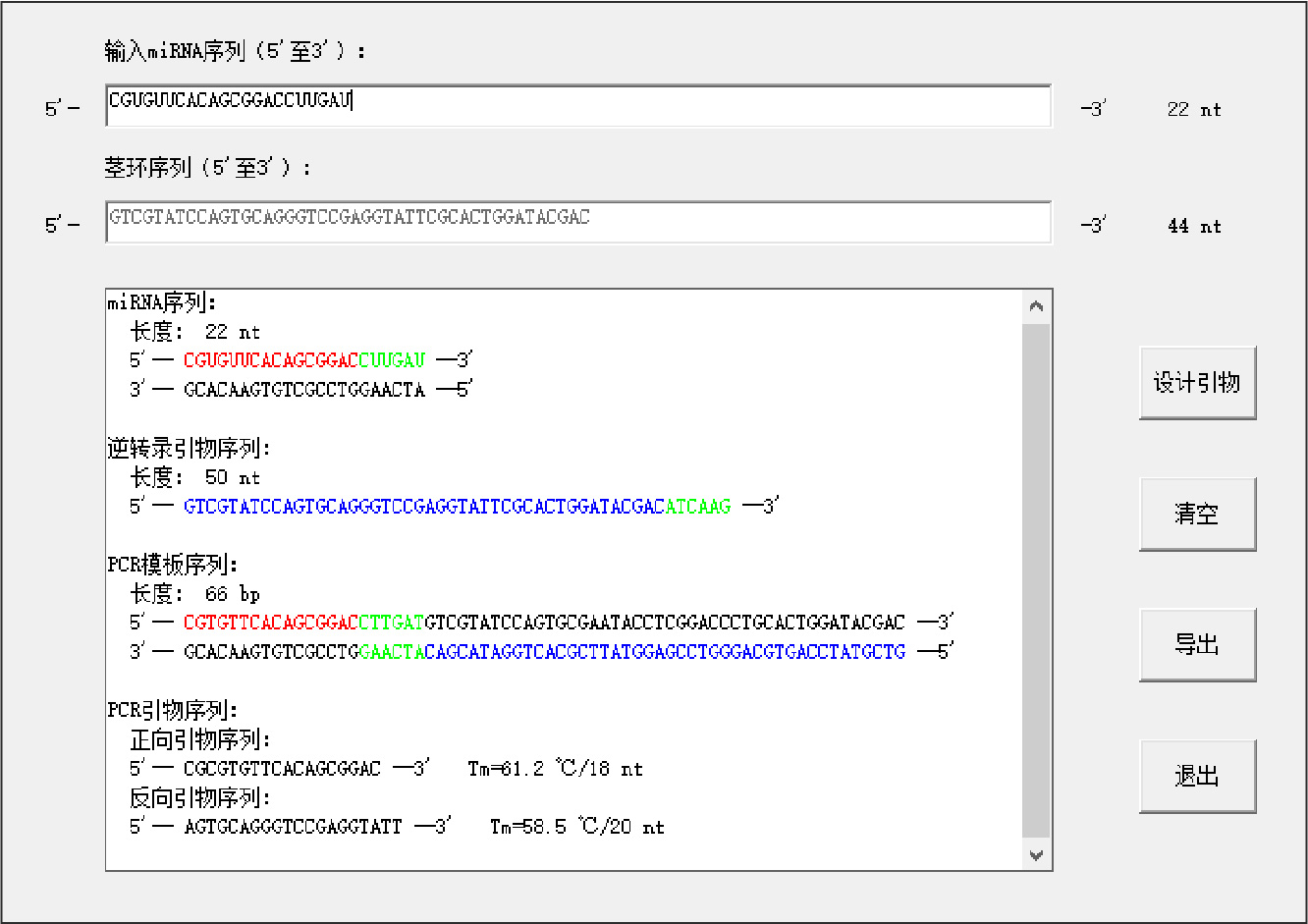
Task: Click the results scrollbar down arrow
Action: click(x=1036, y=855)
